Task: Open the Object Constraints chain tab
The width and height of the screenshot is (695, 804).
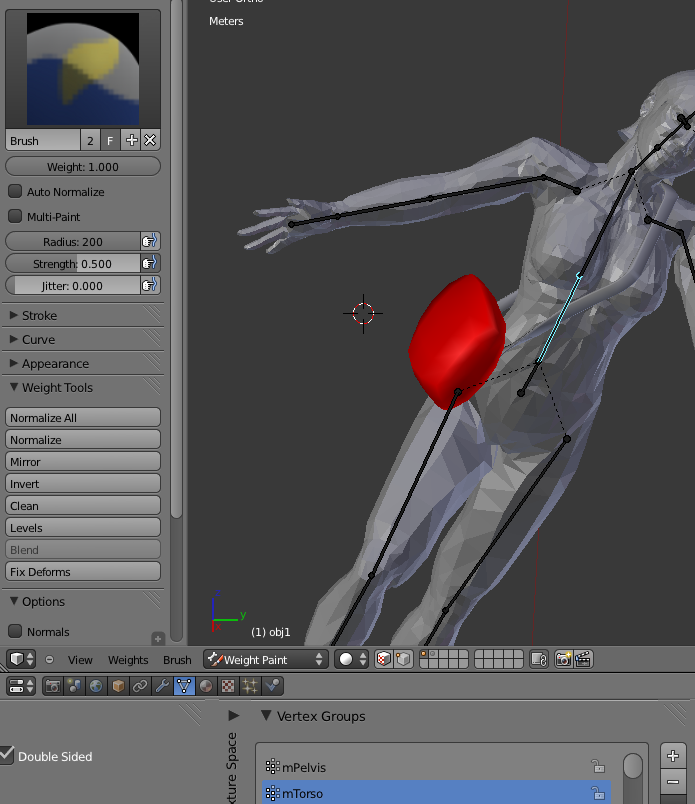Action: click(140, 686)
